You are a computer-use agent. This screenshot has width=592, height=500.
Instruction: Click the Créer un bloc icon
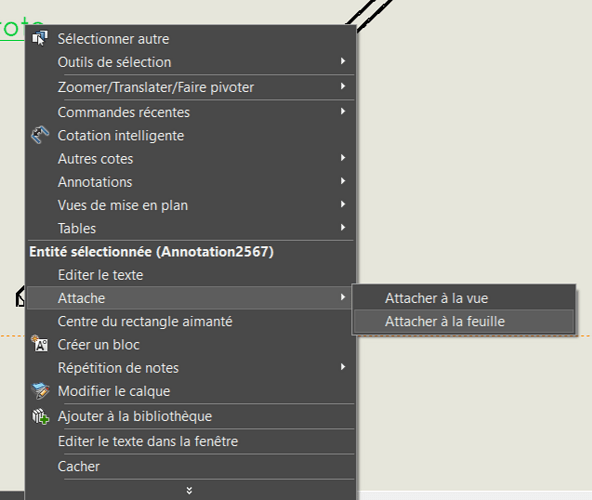click(40, 344)
